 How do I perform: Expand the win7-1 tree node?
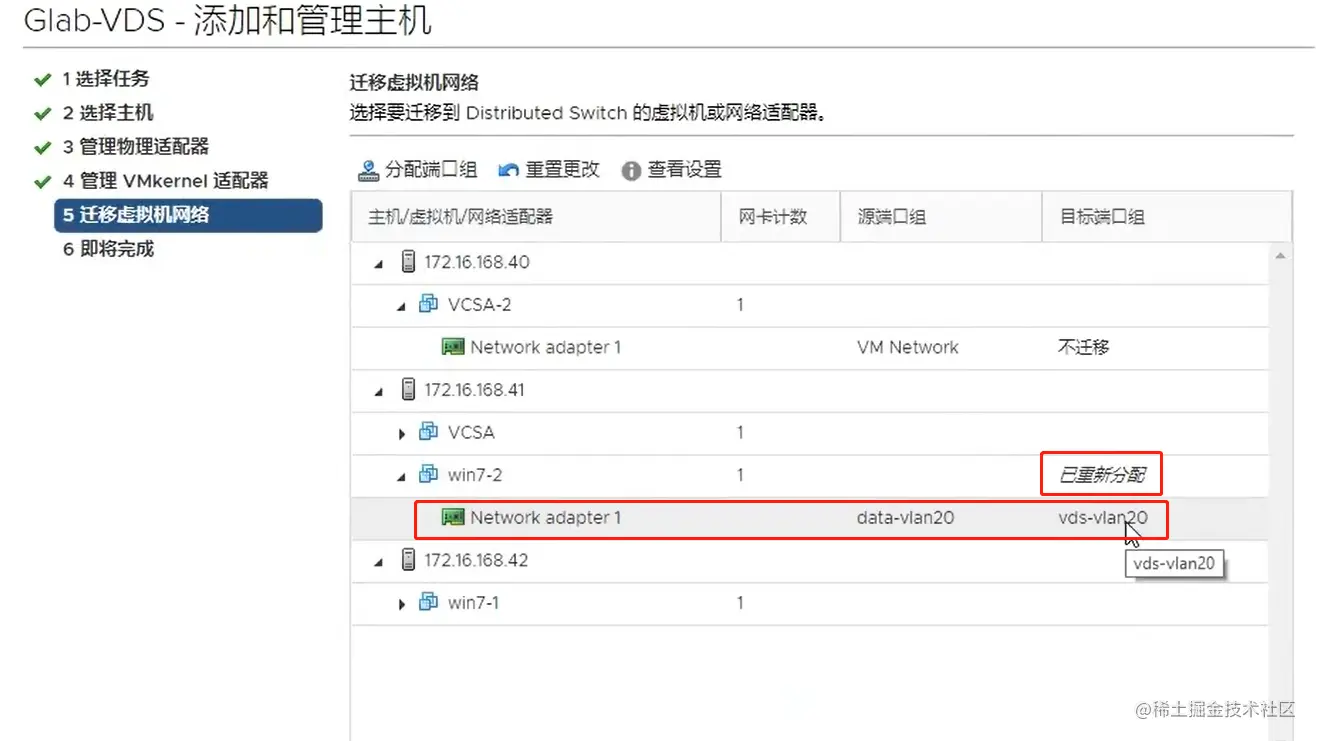(x=402, y=603)
